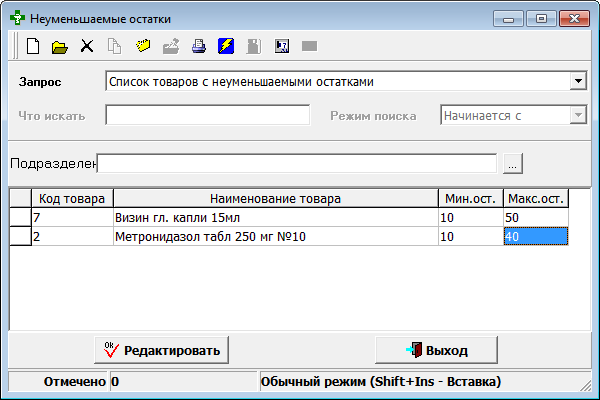600x400 pixels.
Task: Click the toolbar drag handle grip
Action: (x=15, y=46)
